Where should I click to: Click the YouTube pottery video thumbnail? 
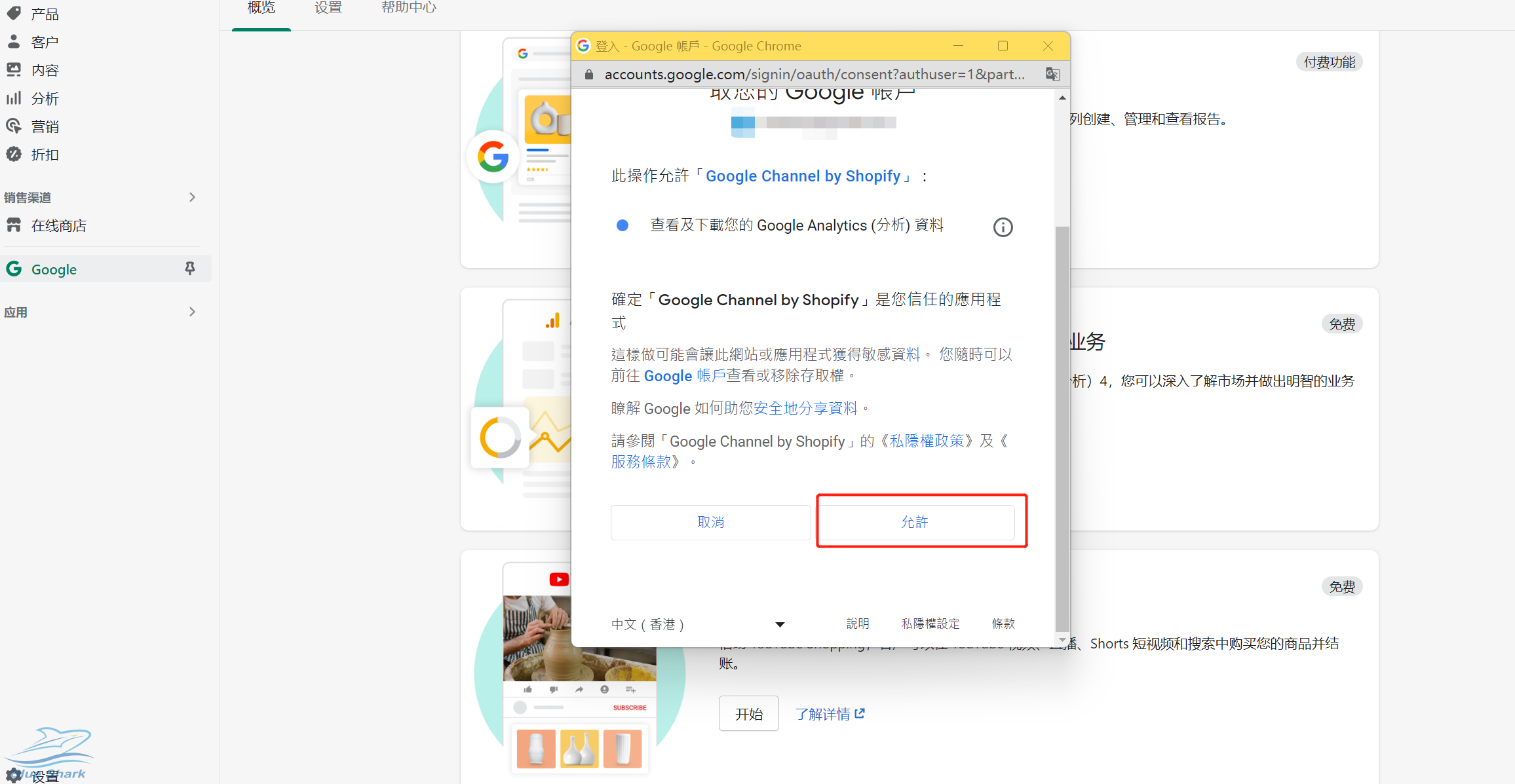pyautogui.click(x=579, y=638)
